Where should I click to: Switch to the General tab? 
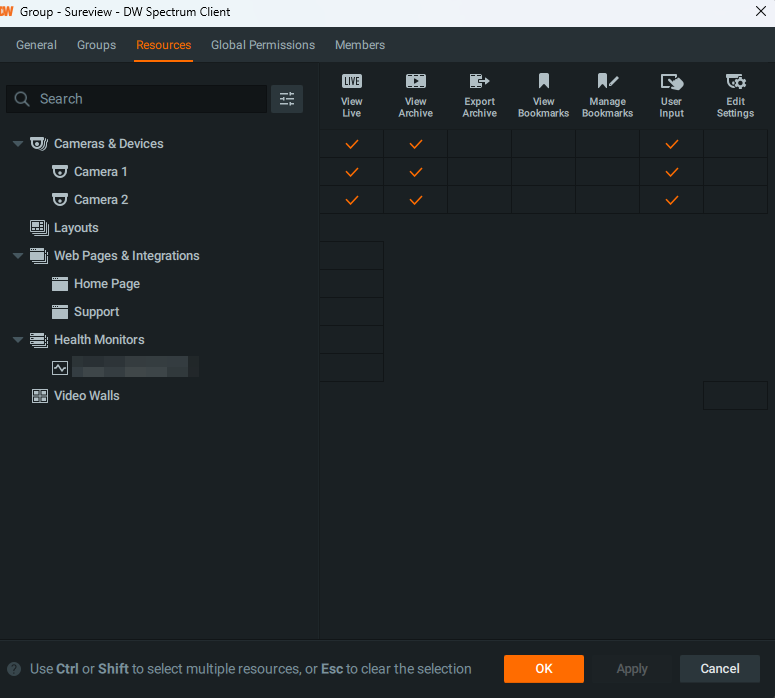click(36, 45)
